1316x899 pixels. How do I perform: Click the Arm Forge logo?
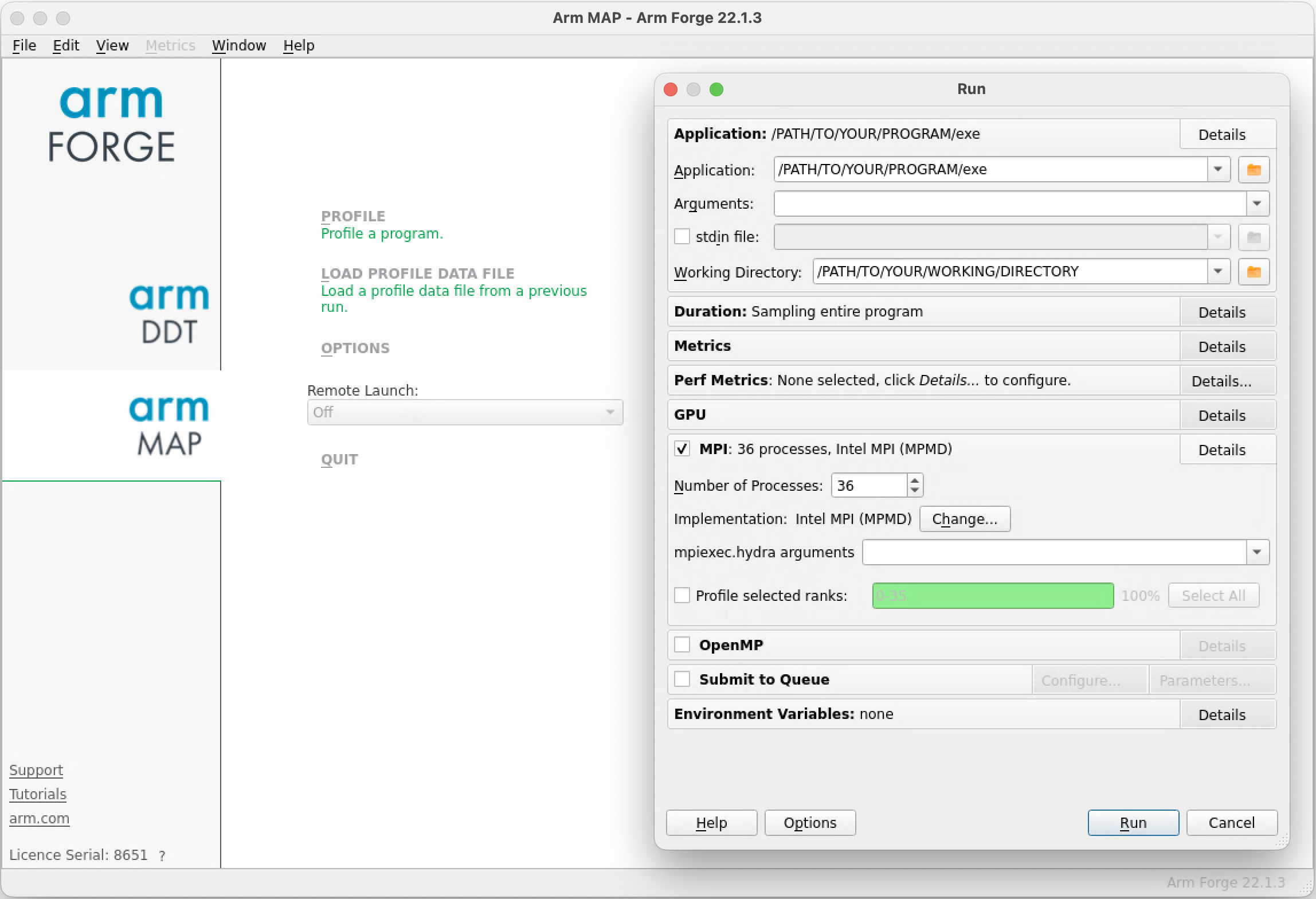click(x=112, y=122)
